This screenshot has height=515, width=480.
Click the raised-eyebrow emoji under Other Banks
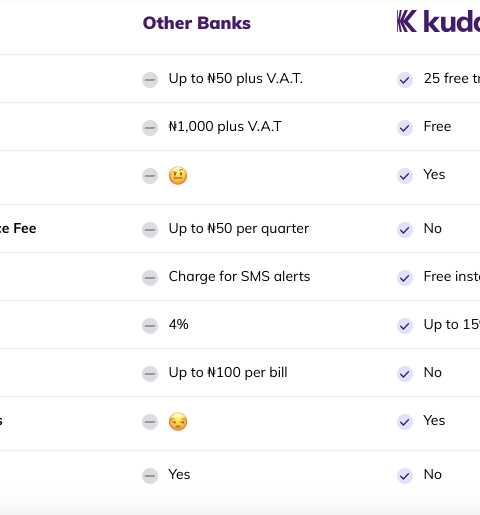pos(178,175)
